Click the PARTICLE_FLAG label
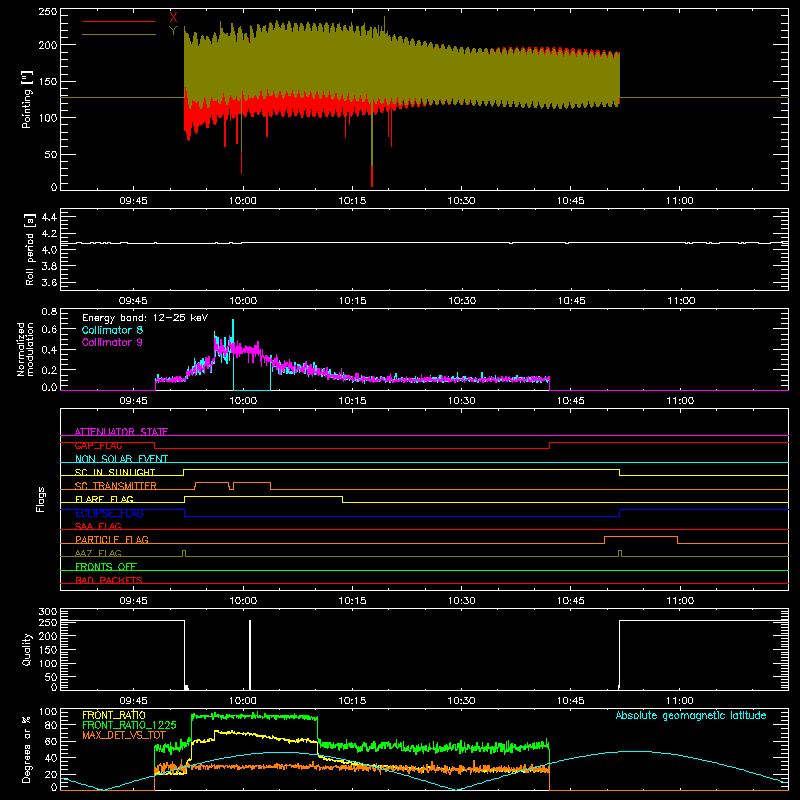 point(112,539)
